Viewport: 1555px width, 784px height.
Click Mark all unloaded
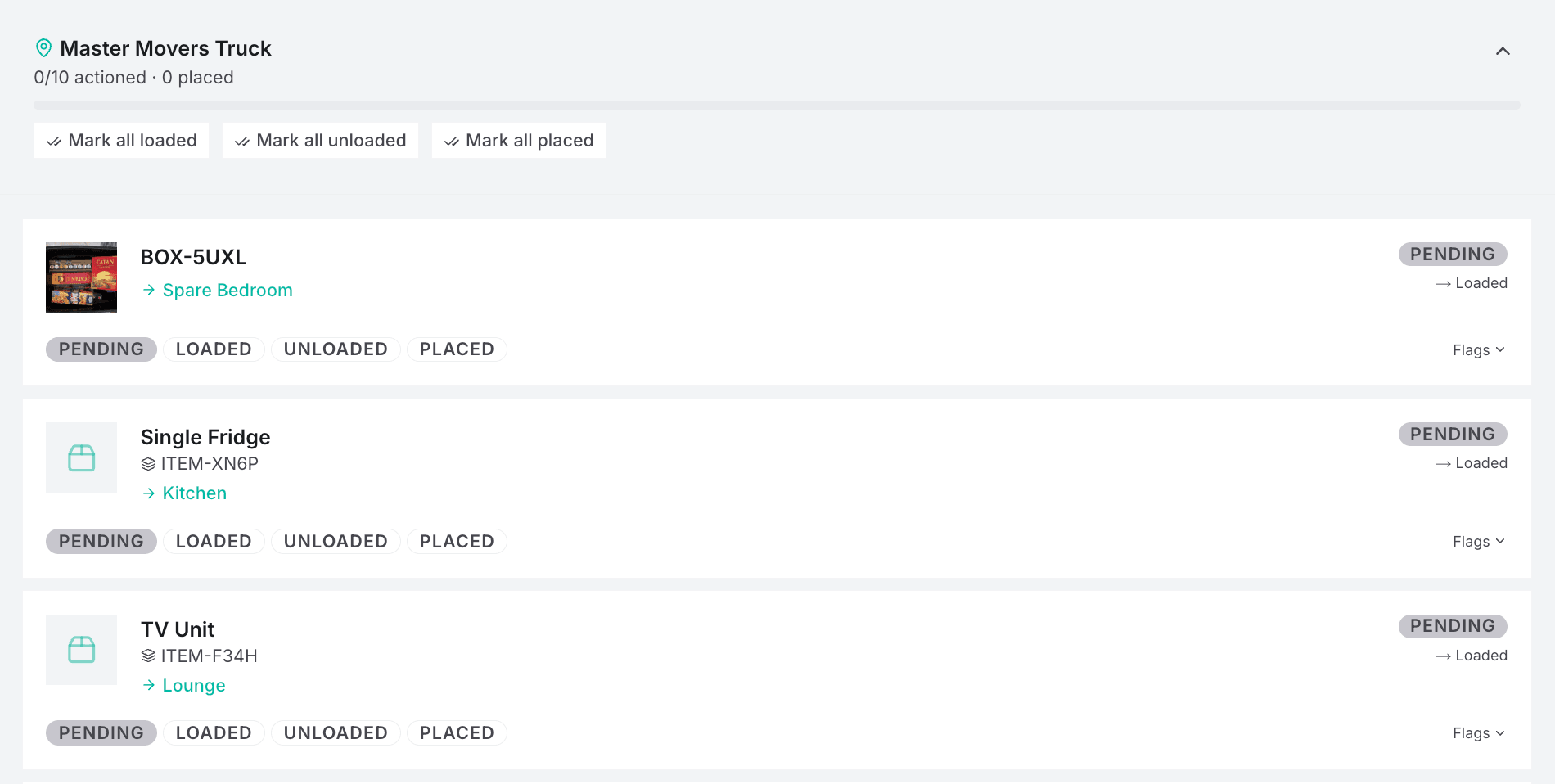pos(320,141)
